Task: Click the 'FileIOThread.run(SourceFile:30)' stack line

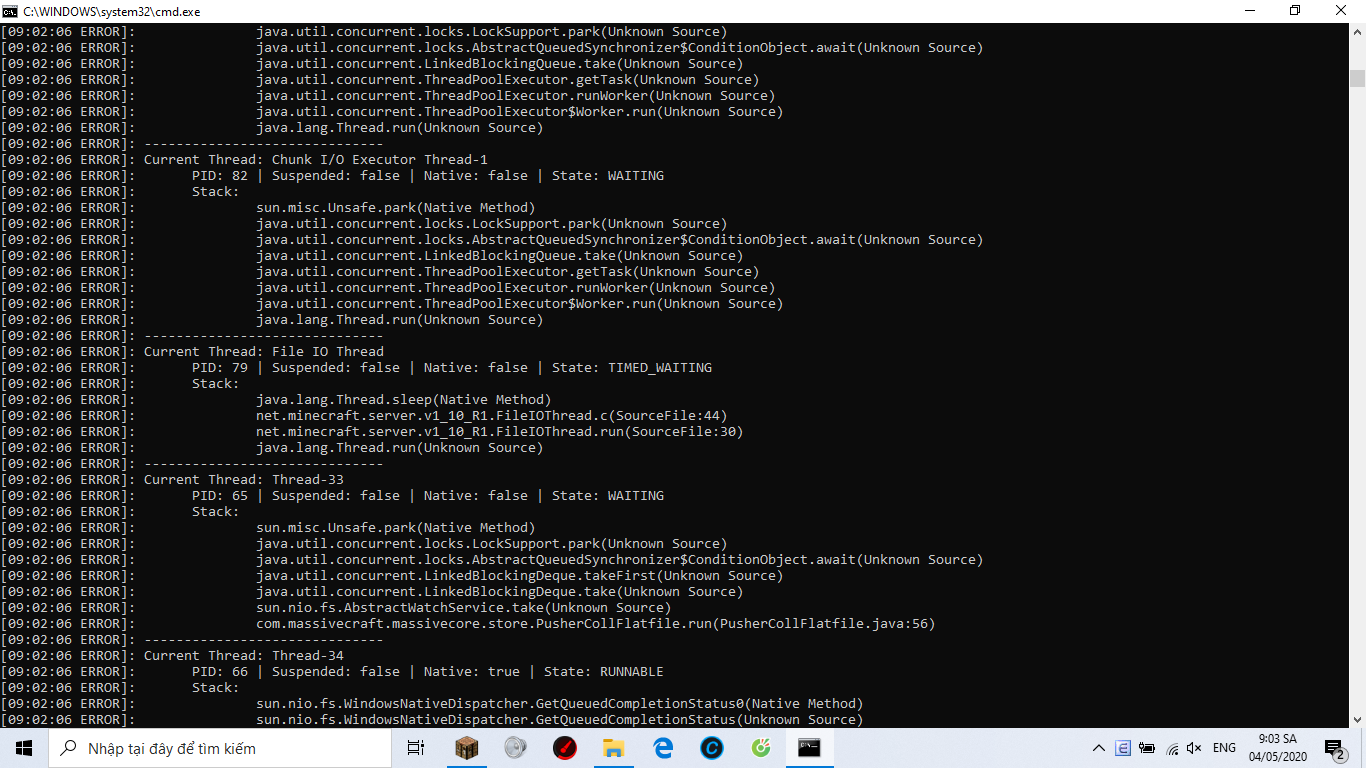Action: [x=500, y=432]
